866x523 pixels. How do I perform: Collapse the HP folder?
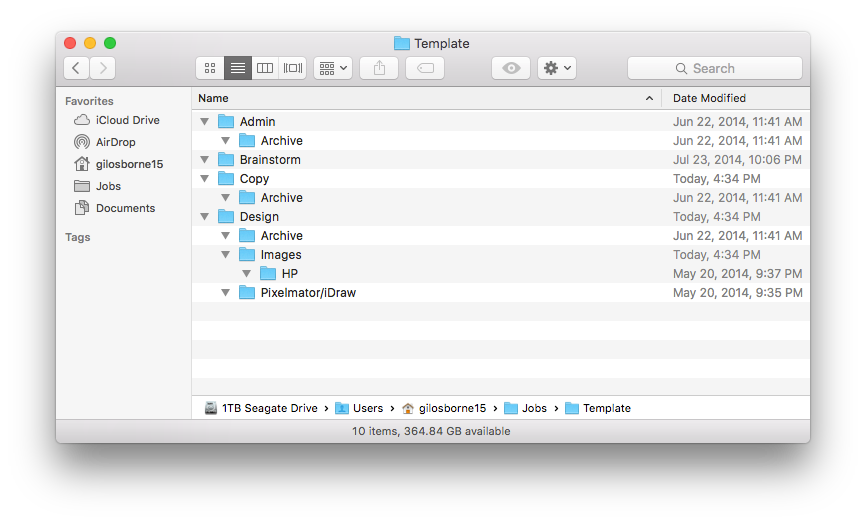(246, 273)
